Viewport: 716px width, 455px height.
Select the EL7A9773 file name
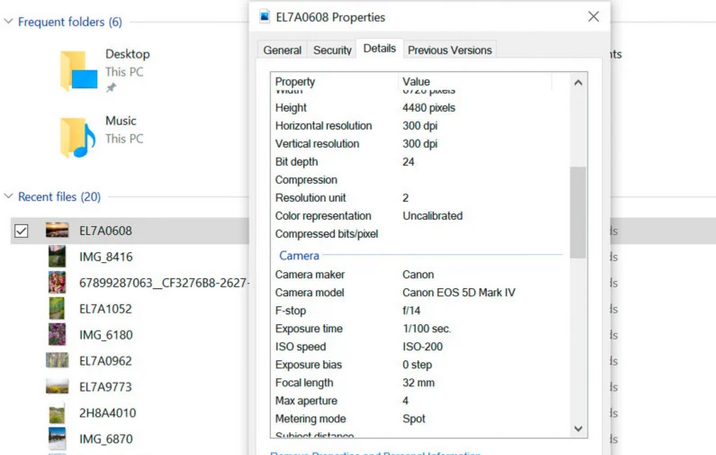[105, 387]
